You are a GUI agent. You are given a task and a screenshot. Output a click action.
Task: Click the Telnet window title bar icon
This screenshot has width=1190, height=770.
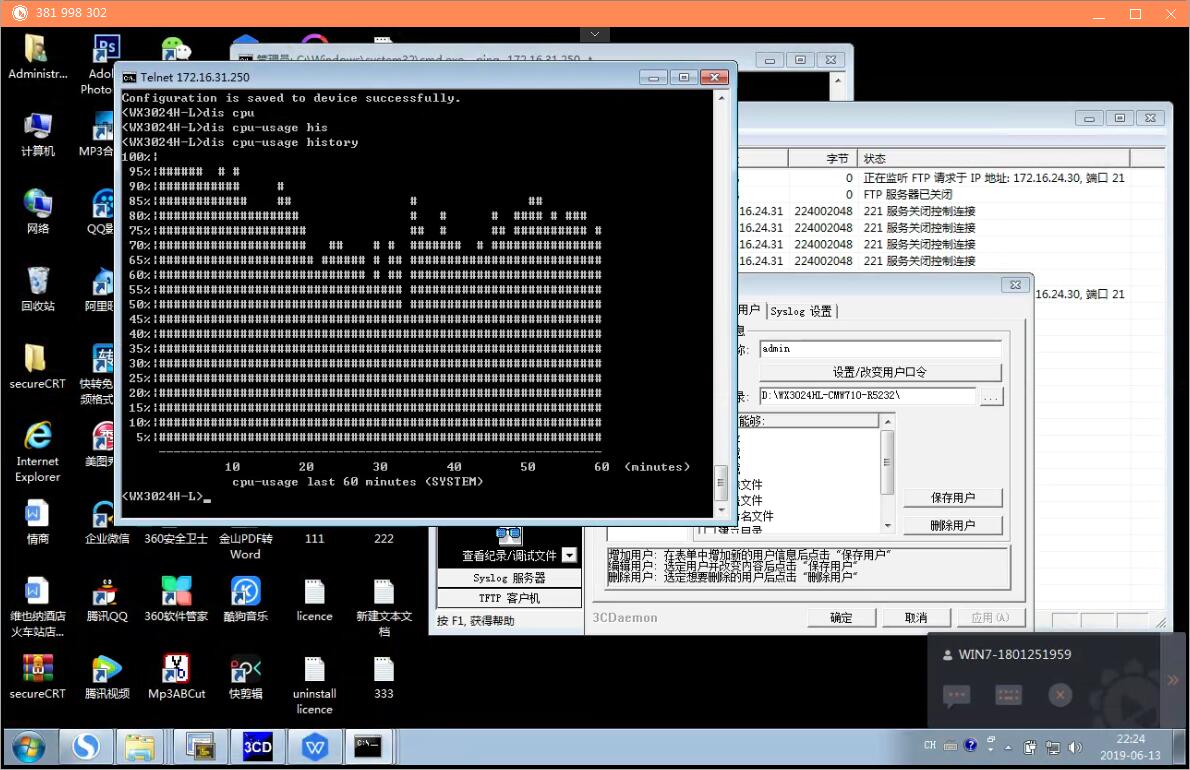129,77
